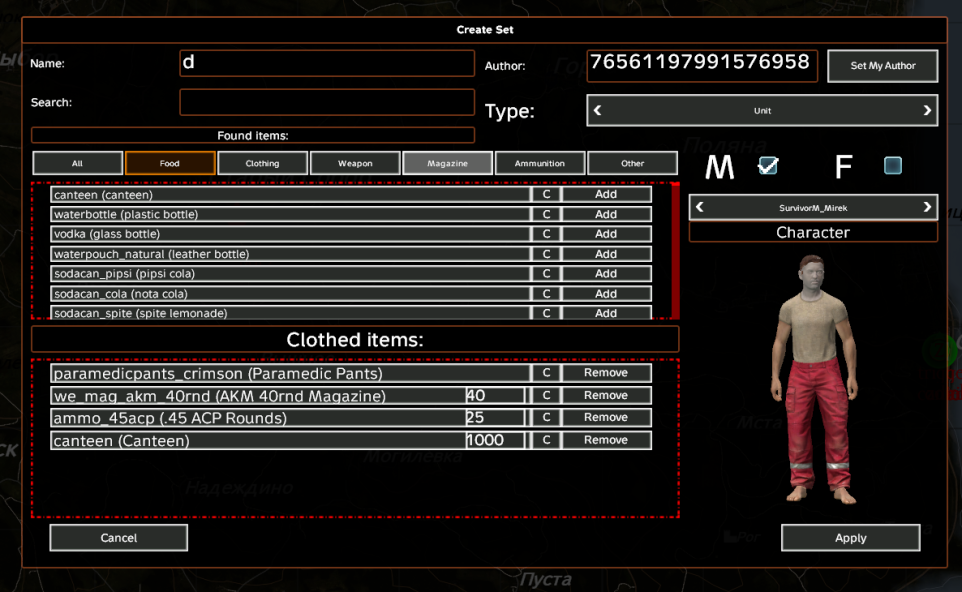This screenshot has height=592, width=962.
Task: Select the Clothing category tab
Action: (x=262, y=163)
